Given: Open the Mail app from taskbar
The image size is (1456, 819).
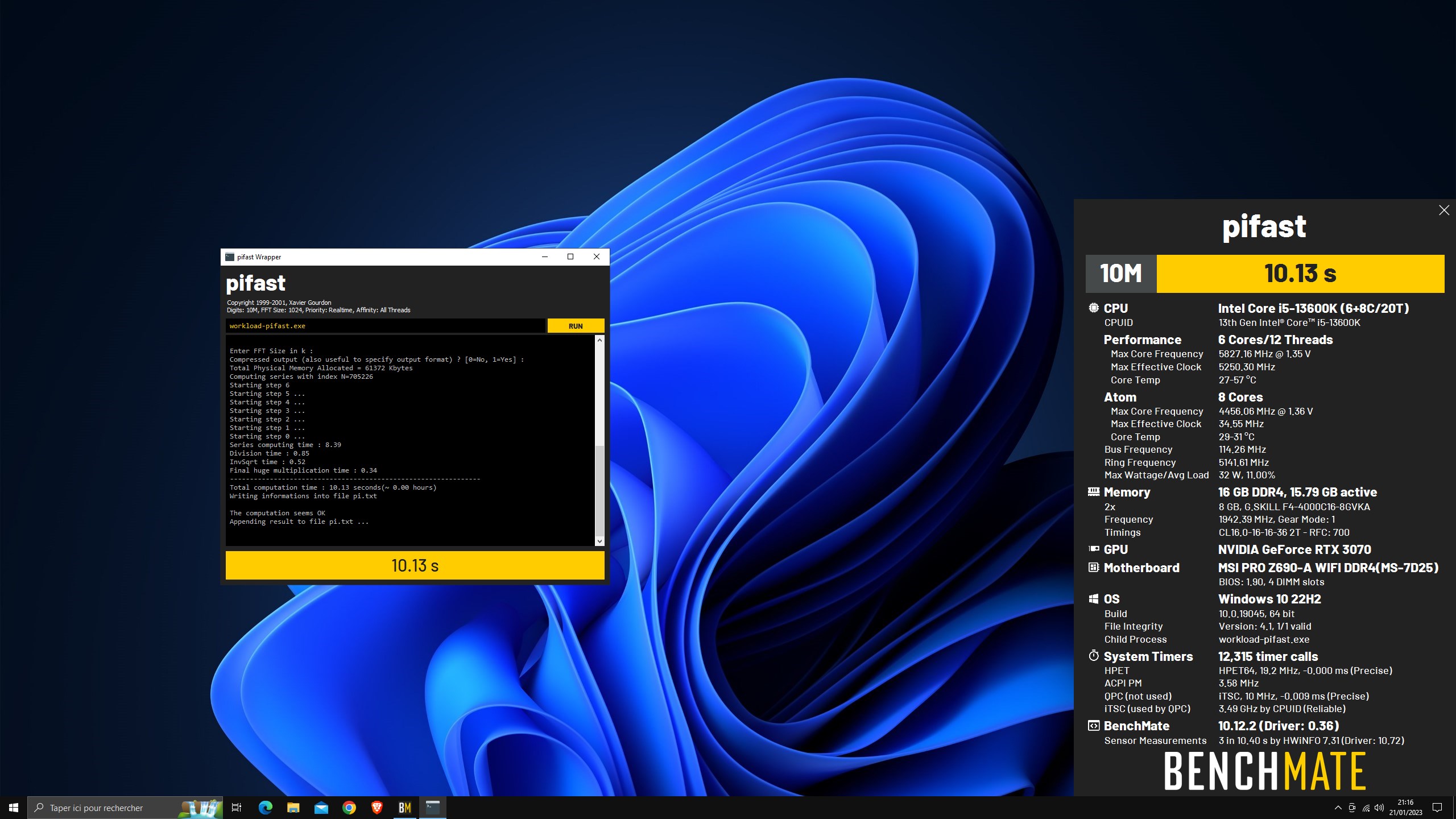Looking at the screenshot, I should [x=321, y=808].
